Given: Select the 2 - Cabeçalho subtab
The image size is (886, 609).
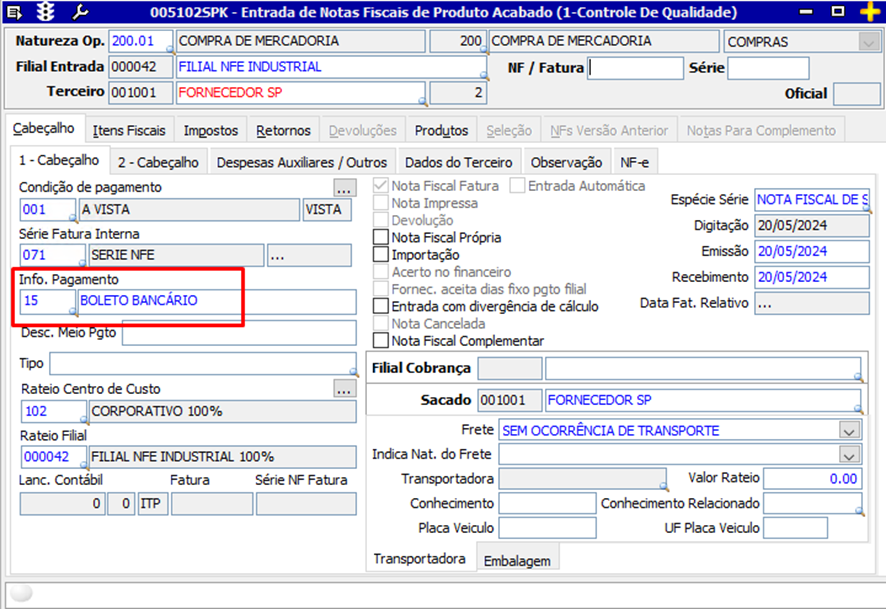Looking at the screenshot, I should (x=158, y=163).
